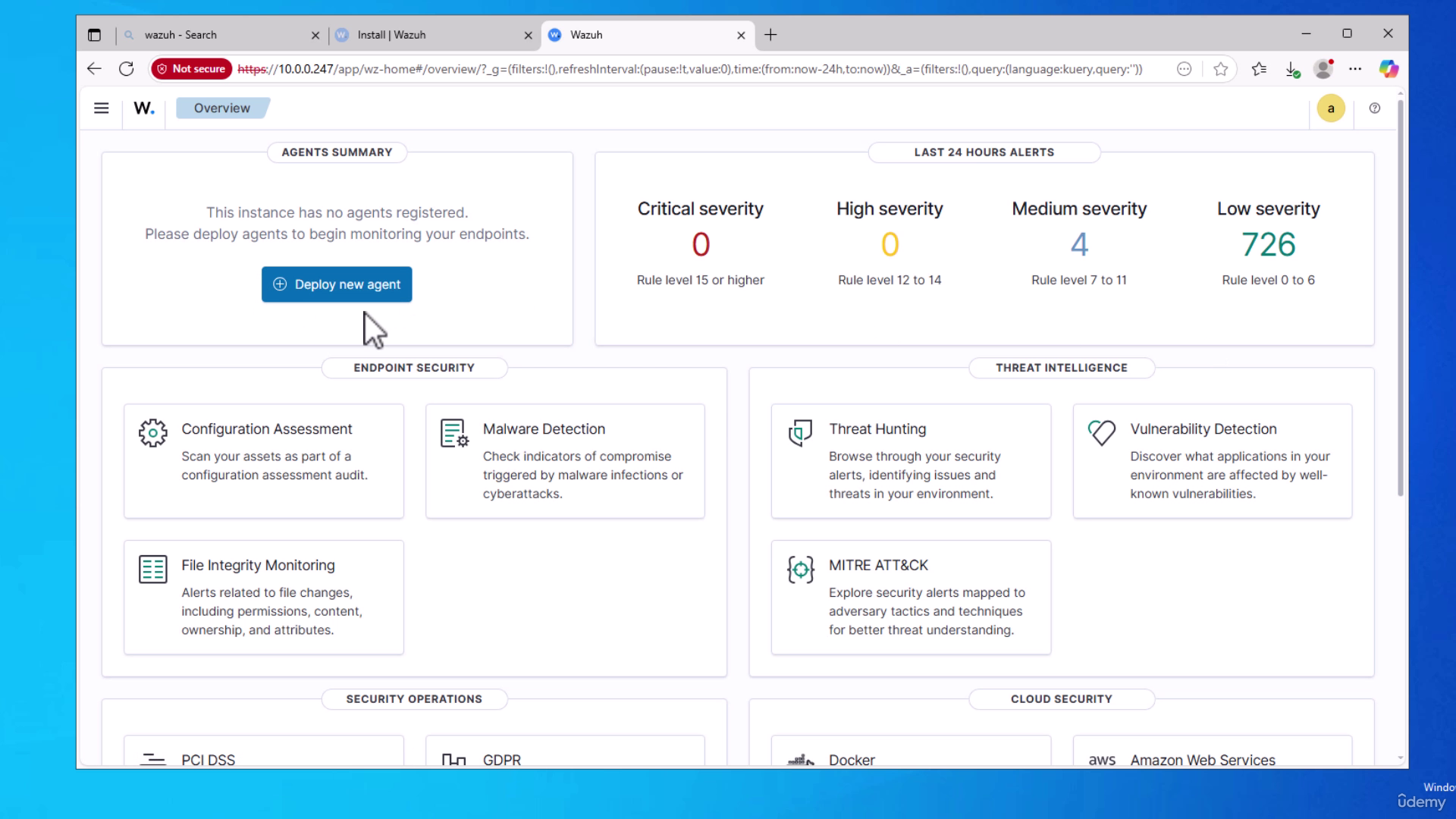Open the Malware Detection module
This screenshot has height=819, width=1456.
pos(565,461)
